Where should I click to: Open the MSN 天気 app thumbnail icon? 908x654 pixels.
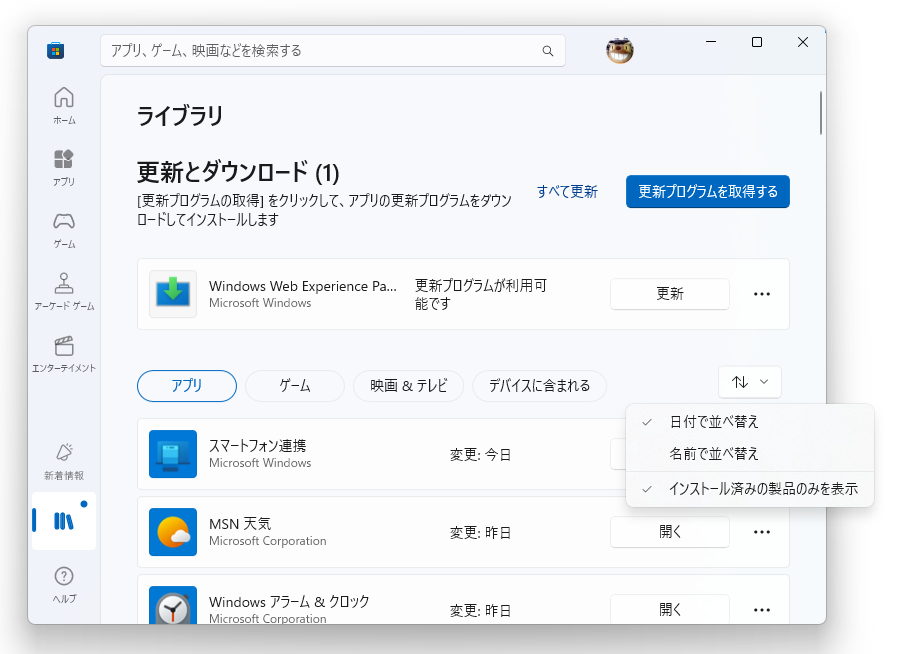pyautogui.click(x=173, y=531)
